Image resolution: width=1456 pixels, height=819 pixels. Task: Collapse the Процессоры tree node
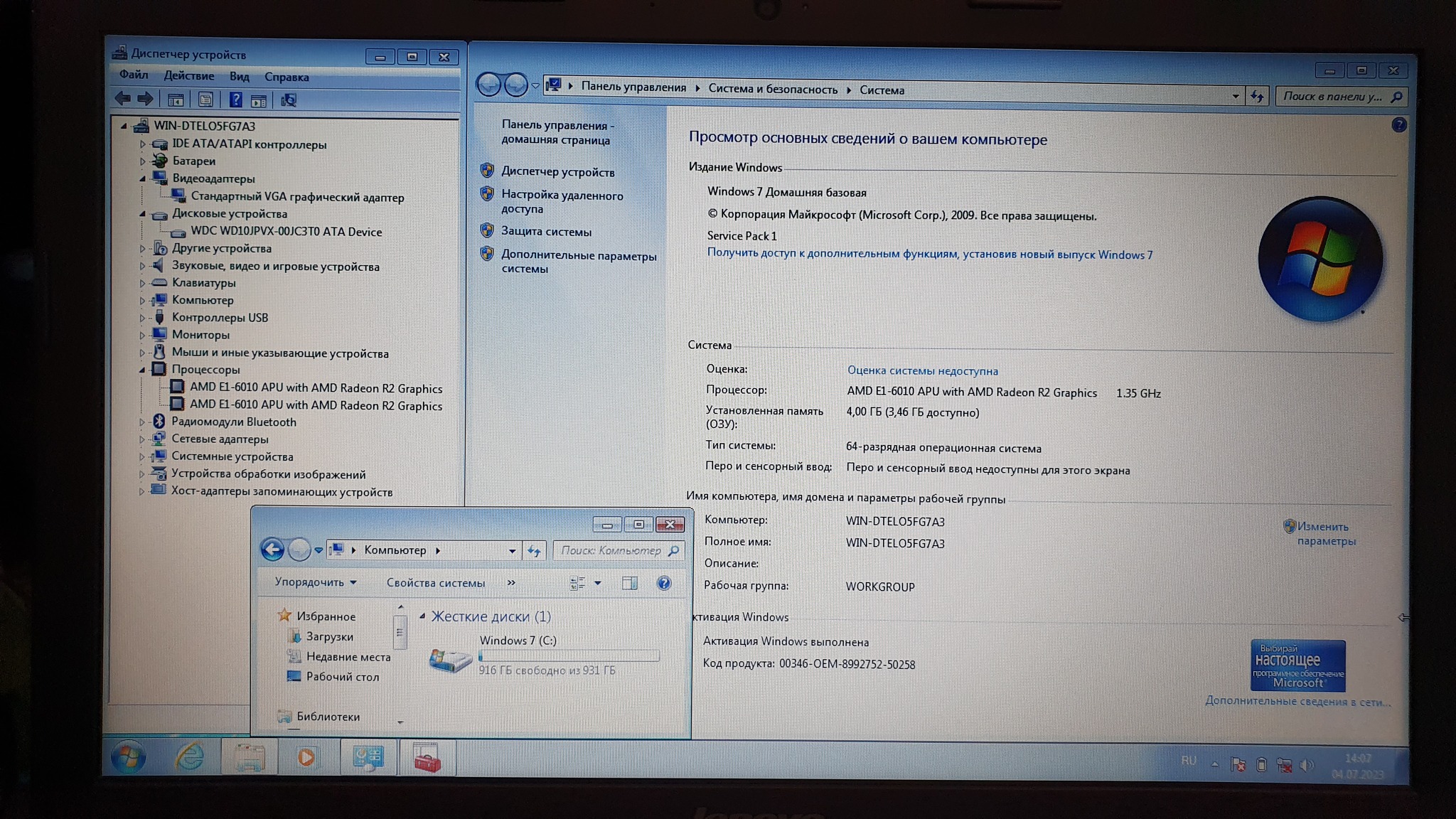(142, 370)
